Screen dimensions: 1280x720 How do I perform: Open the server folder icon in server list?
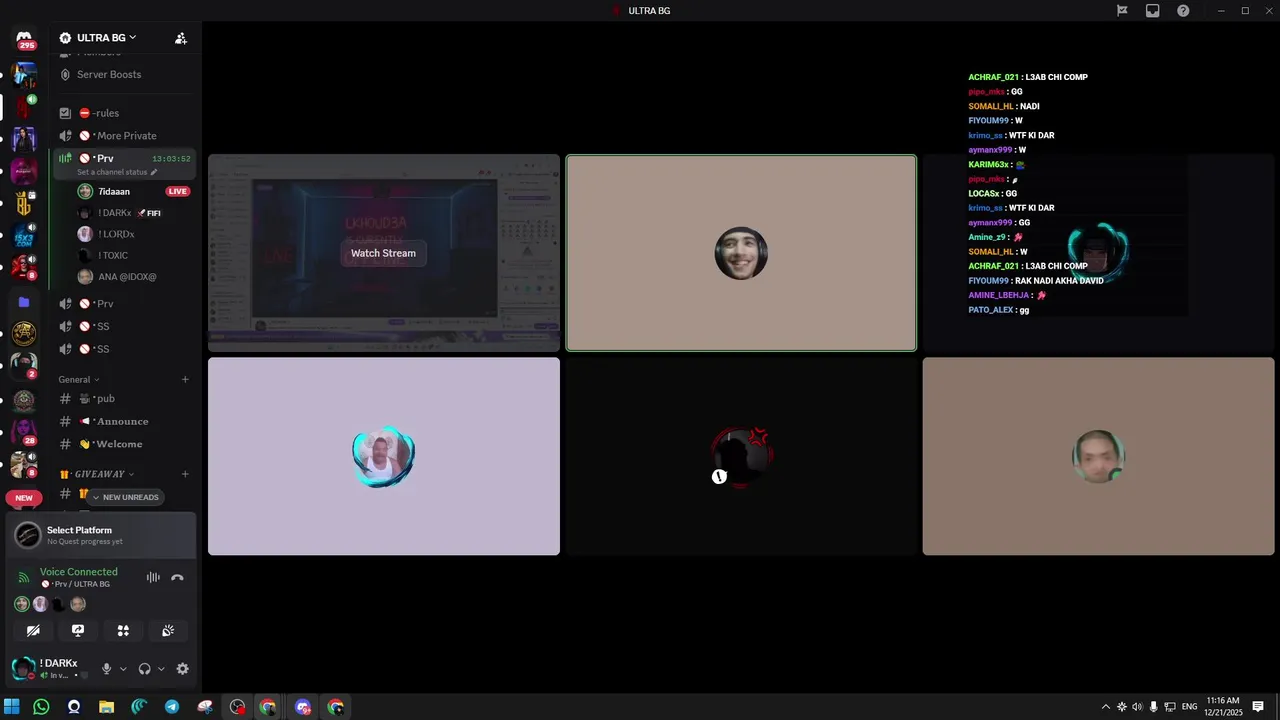pyautogui.click(x=24, y=301)
